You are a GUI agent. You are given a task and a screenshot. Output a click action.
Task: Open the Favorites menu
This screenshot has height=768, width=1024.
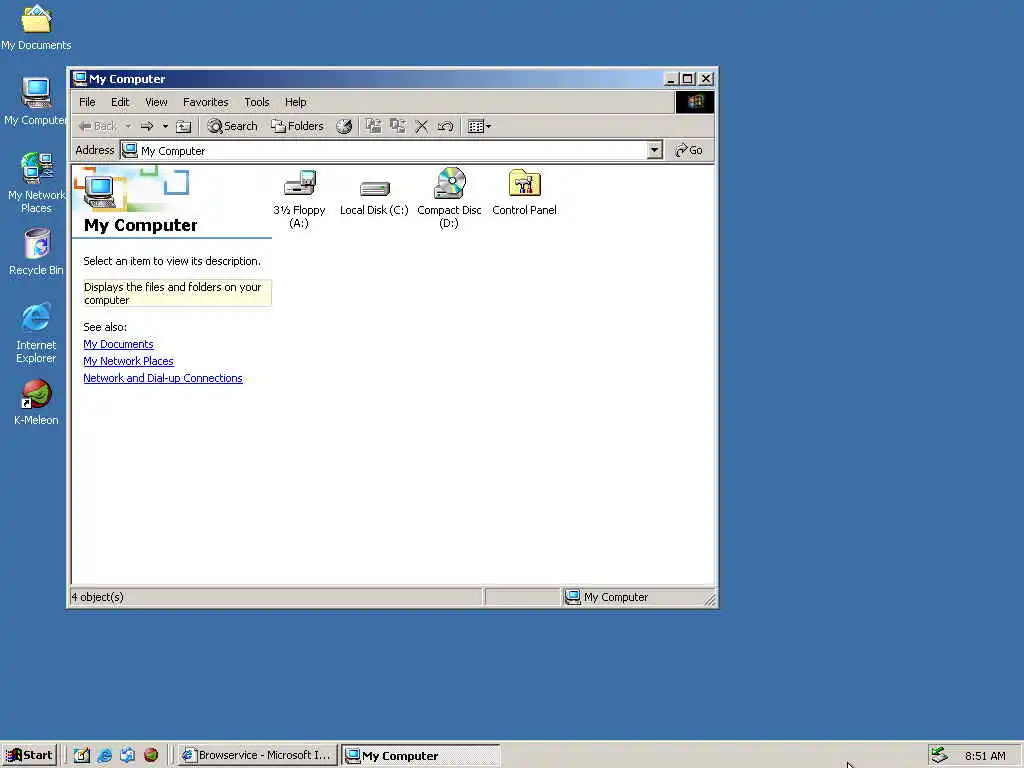(x=206, y=102)
